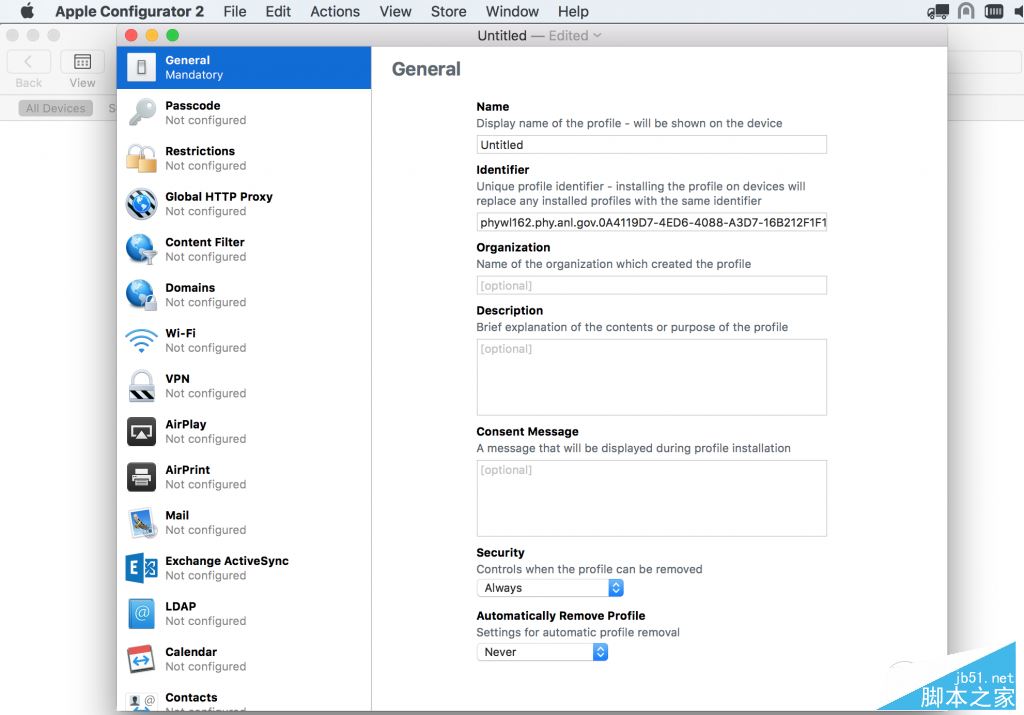
Task: Open the Wi-Fi payload icon
Action: tap(141, 340)
